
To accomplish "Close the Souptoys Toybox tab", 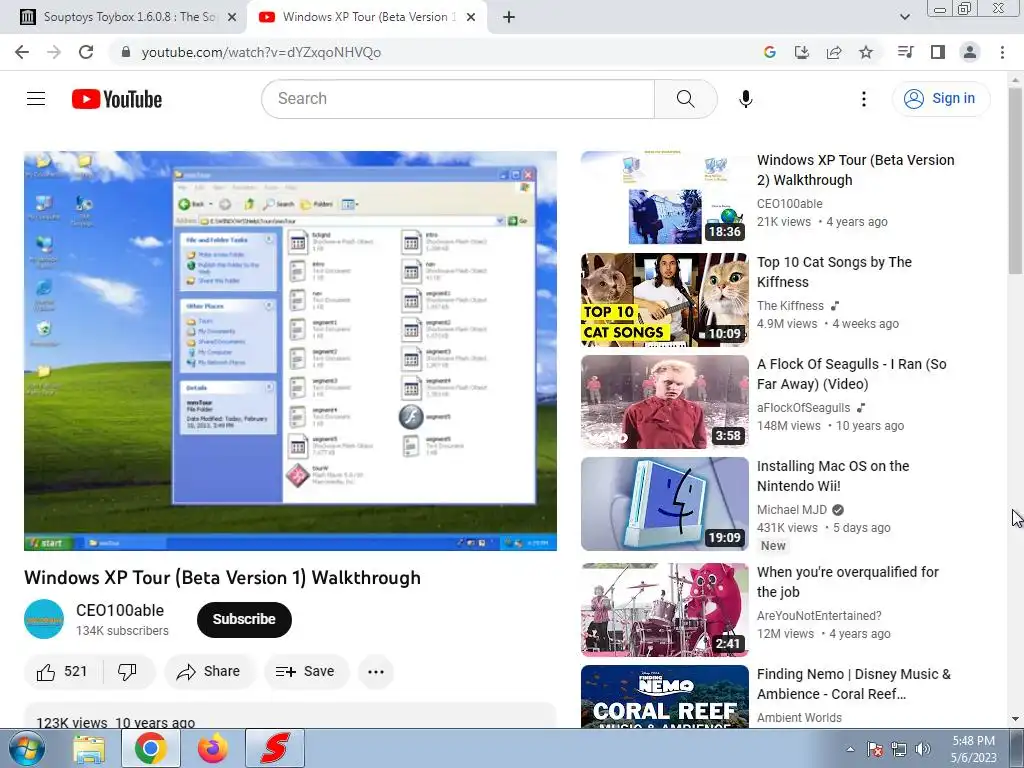I will [231, 17].
